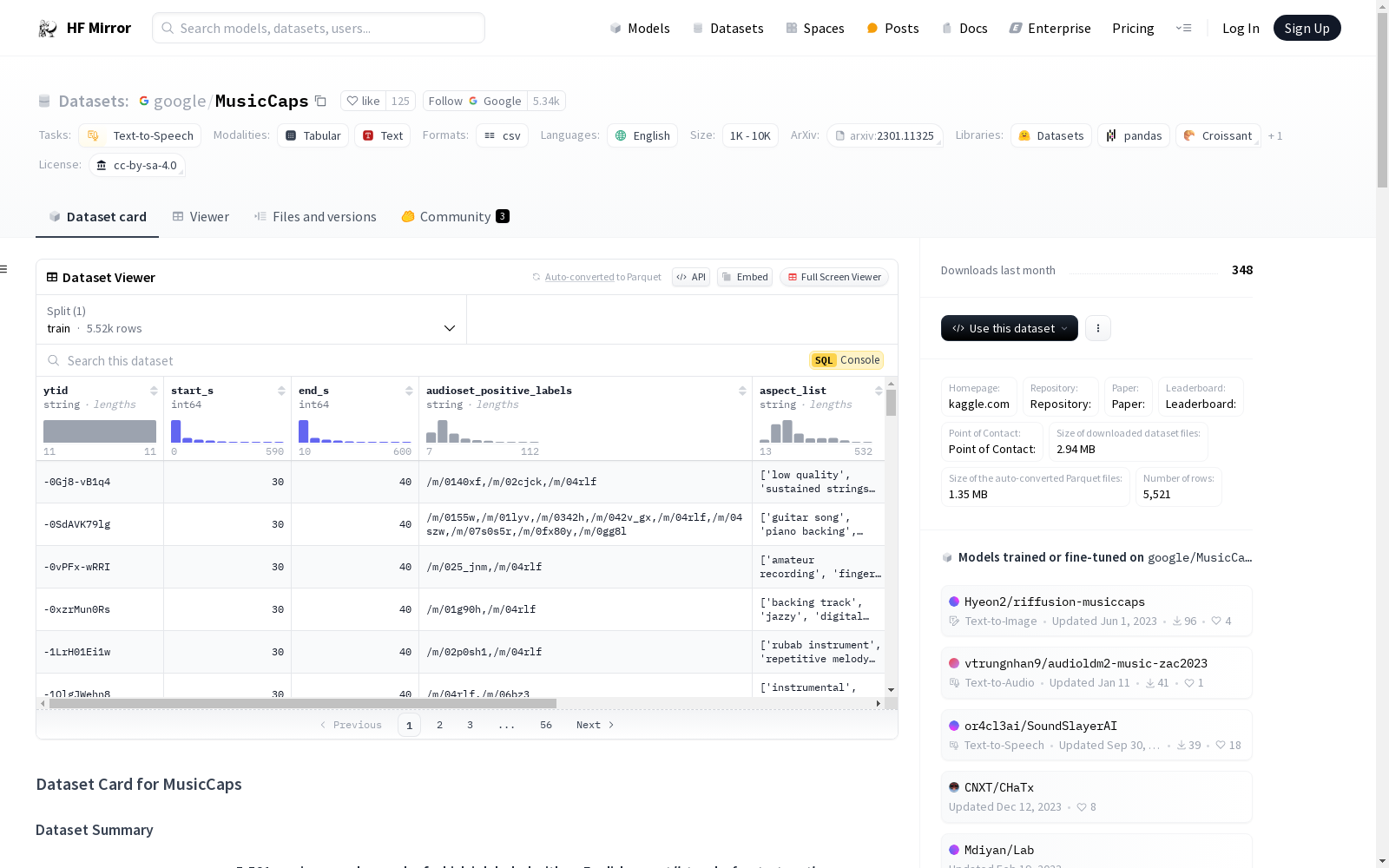Copy dataset name with the copy icon

click(320, 101)
